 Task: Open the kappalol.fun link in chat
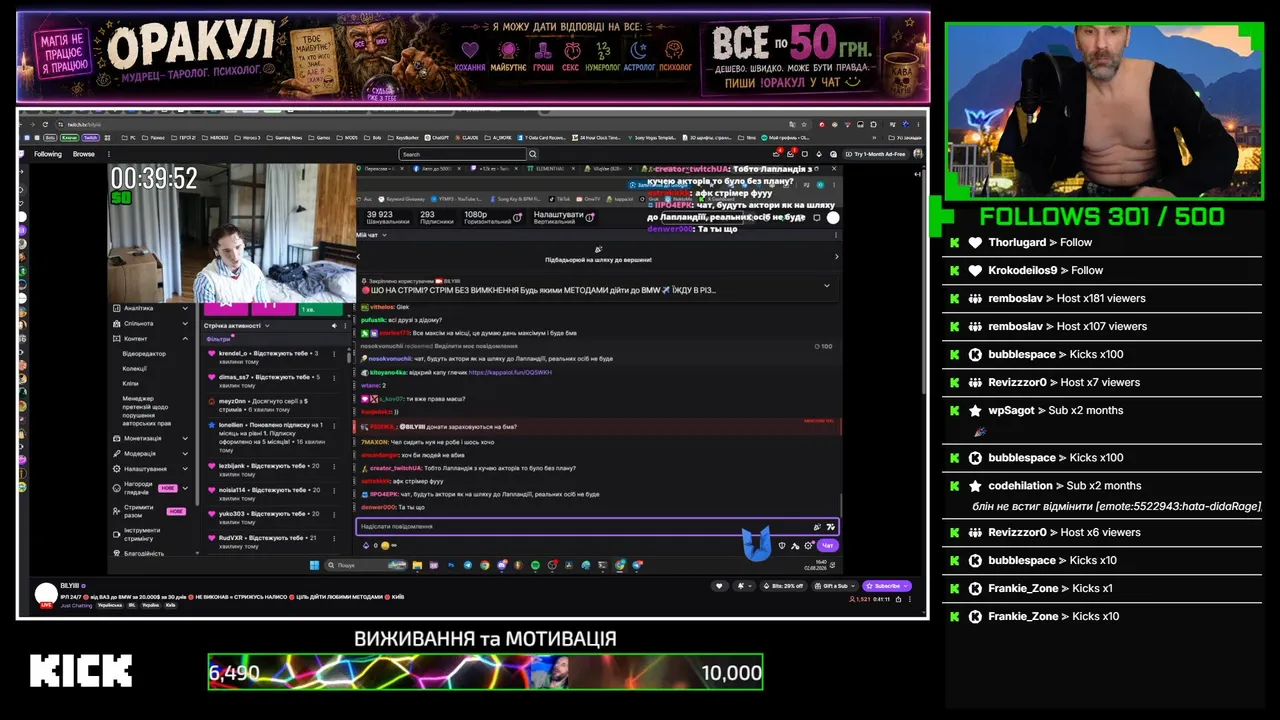click(510, 372)
